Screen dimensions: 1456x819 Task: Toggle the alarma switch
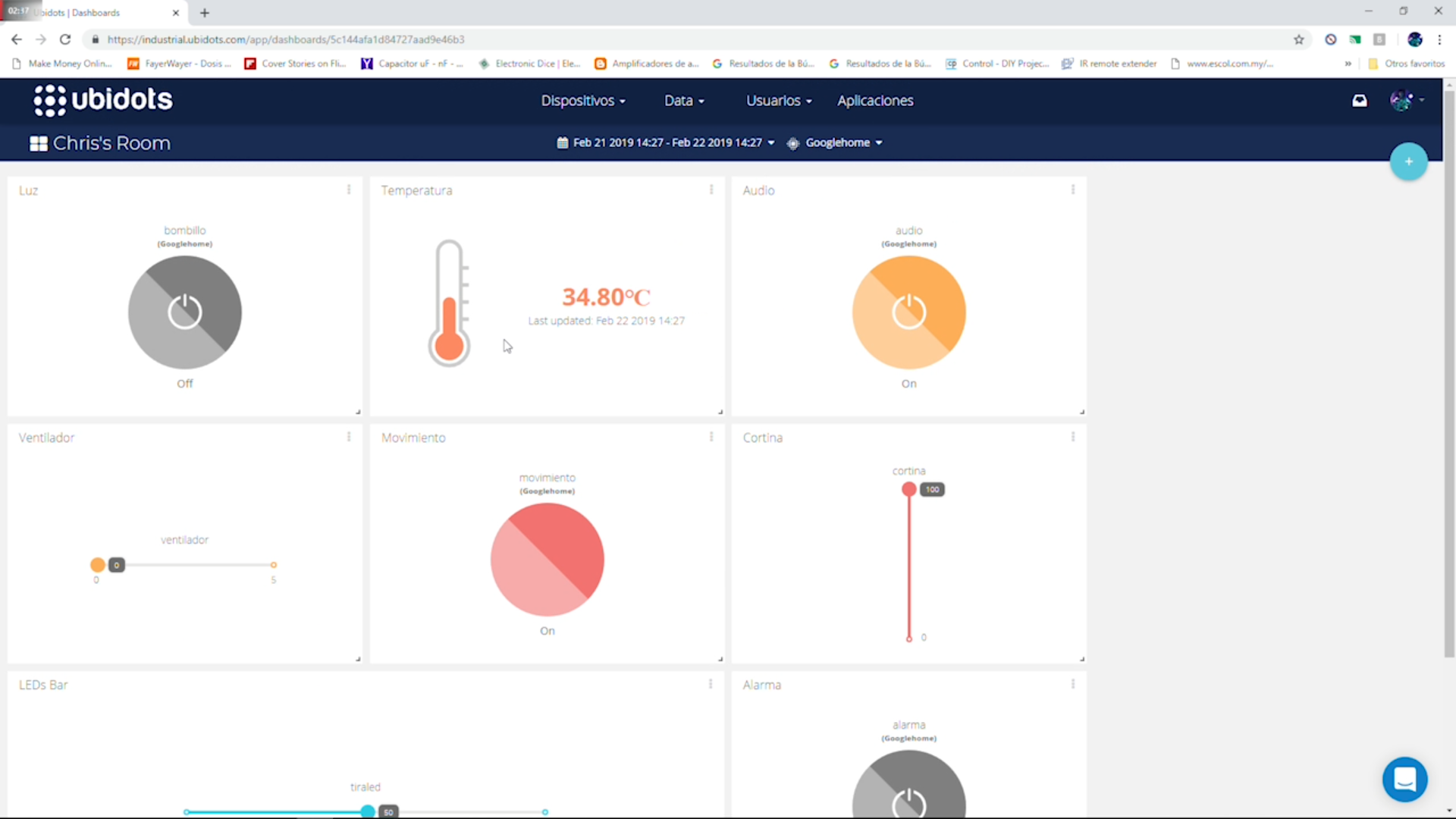909,784
